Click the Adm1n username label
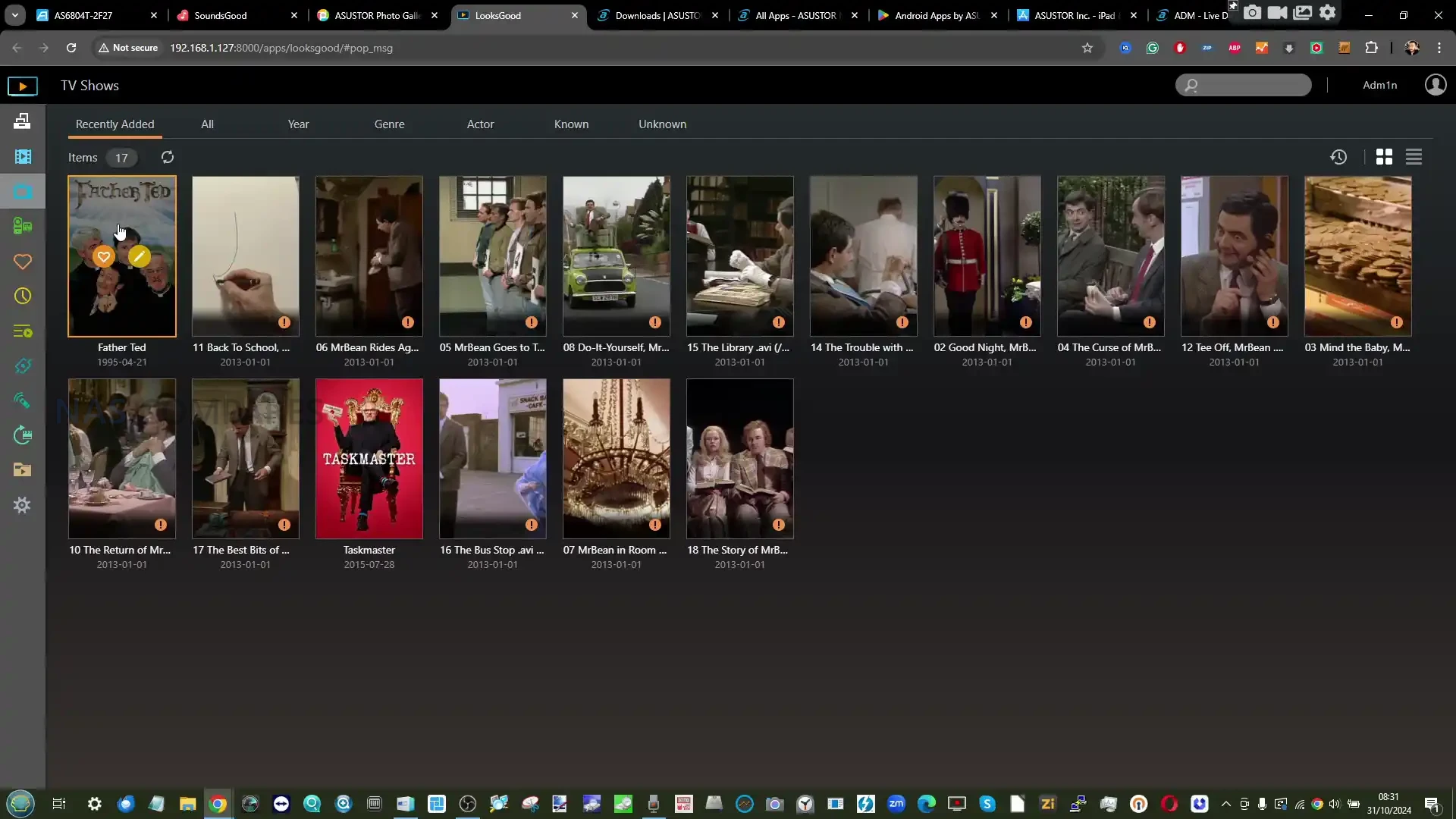 point(1379,85)
